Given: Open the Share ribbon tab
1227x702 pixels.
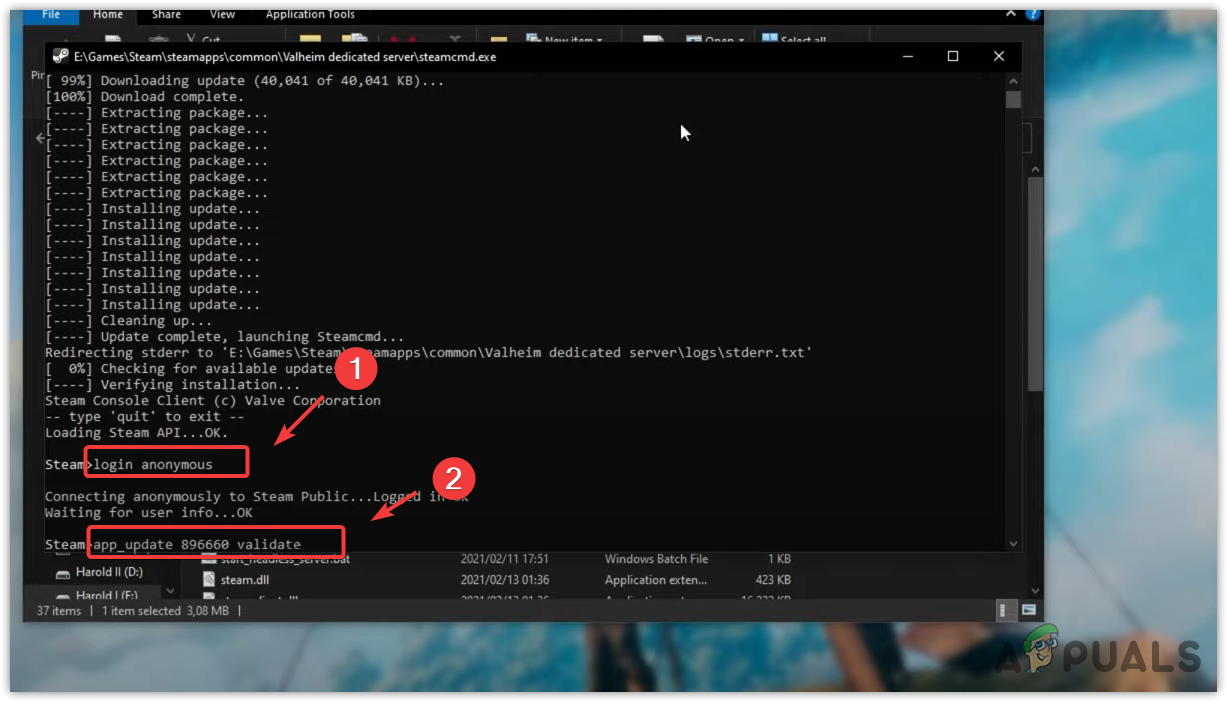Looking at the screenshot, I should pyautogui.click(x=166, y=14).
